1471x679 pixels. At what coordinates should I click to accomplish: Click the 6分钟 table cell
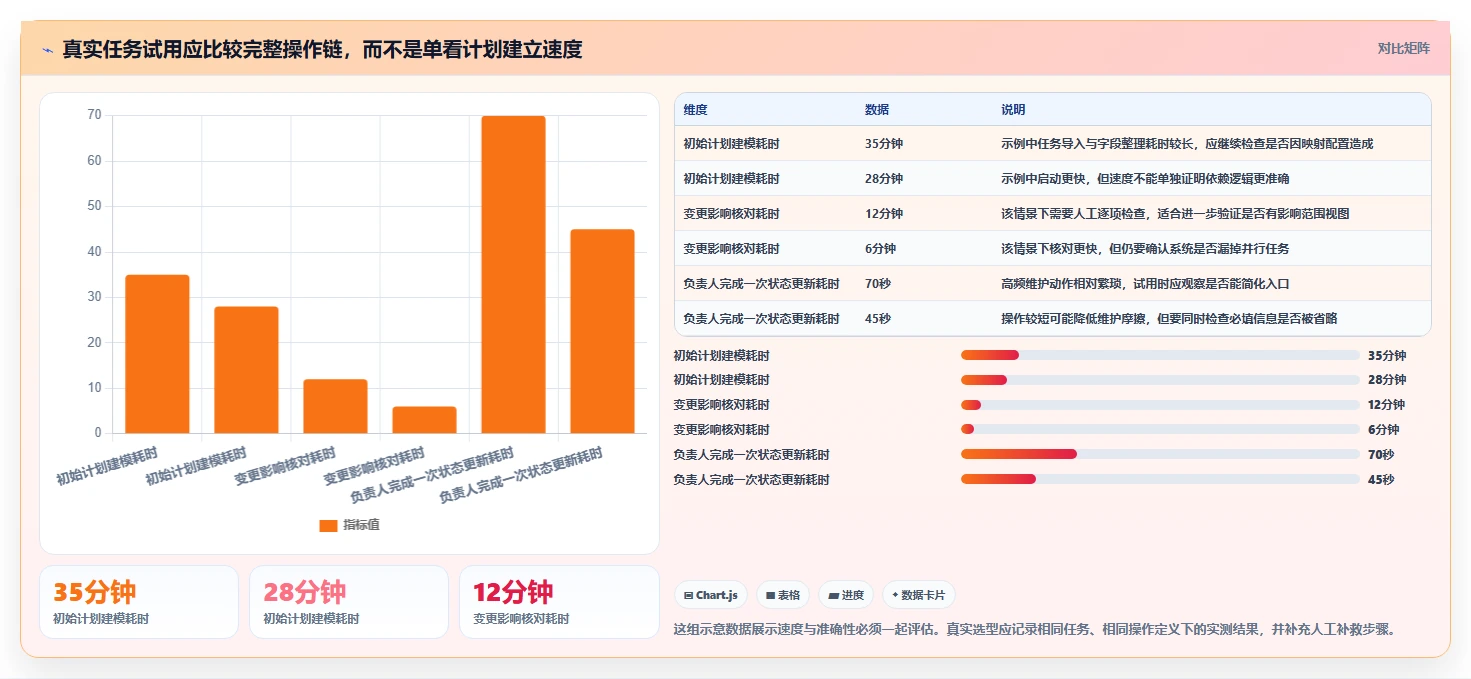pyautogui.click(x=880, y=249)
